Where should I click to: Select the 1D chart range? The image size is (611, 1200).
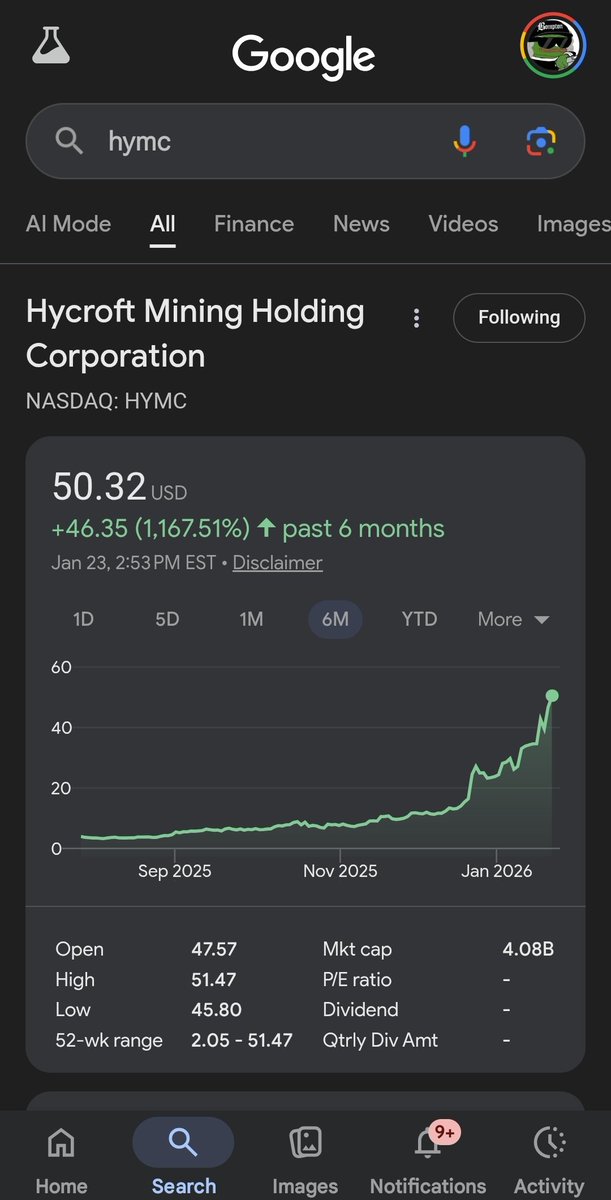click(83, 619)
